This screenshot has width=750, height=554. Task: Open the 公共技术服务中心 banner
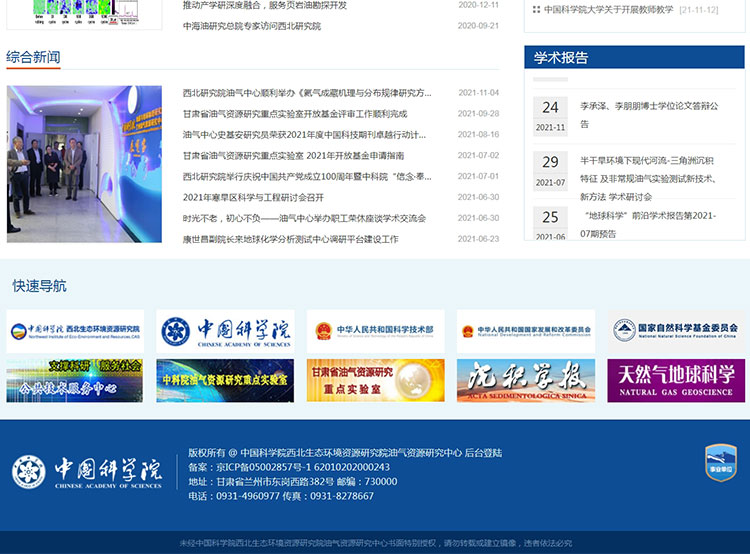point(75,381)
